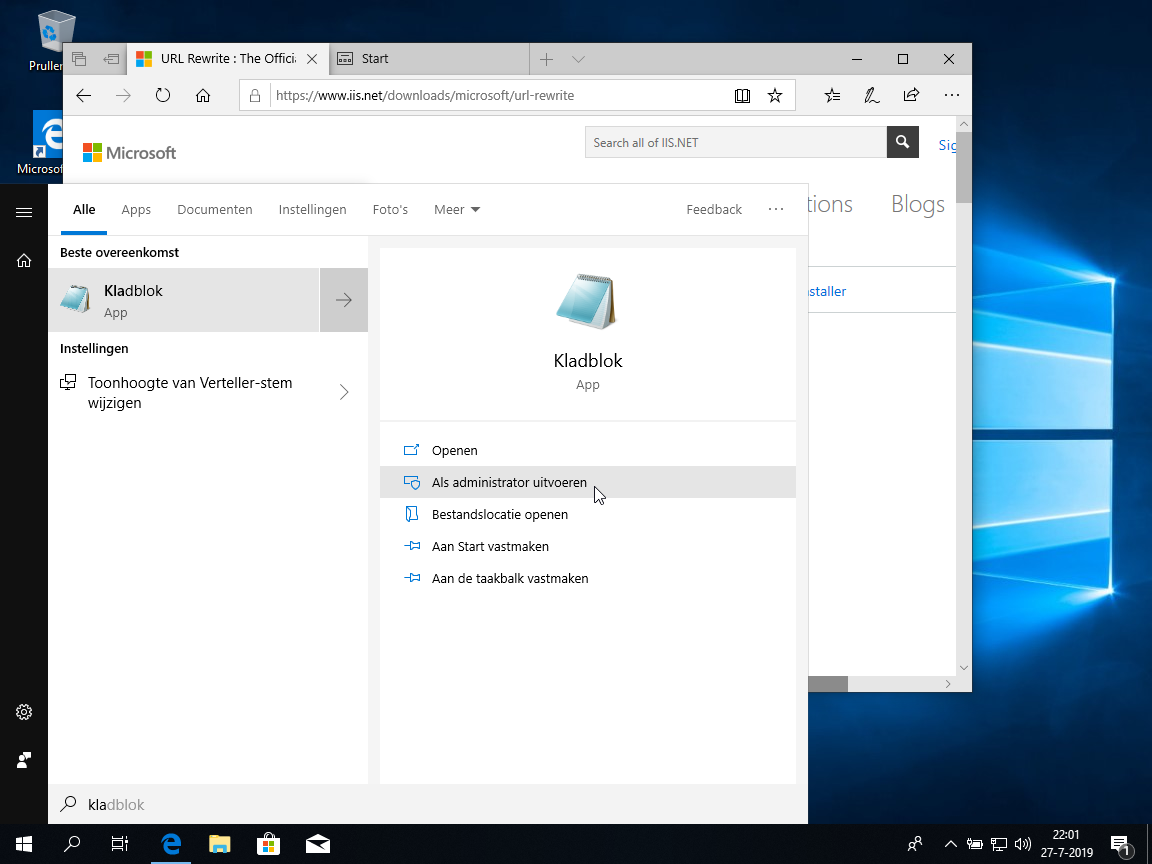
Task: Open the Edge settings and more menu
Action: coord(951,96)
